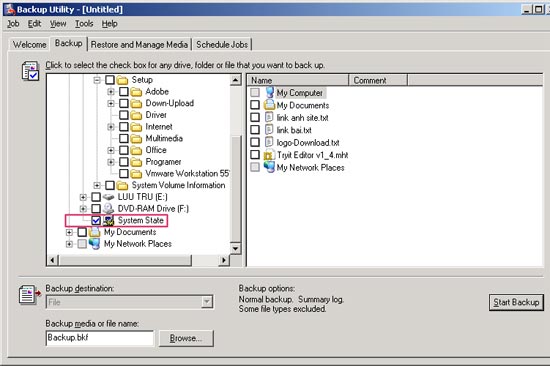Click the Adobe folder icon

point(136,92)
